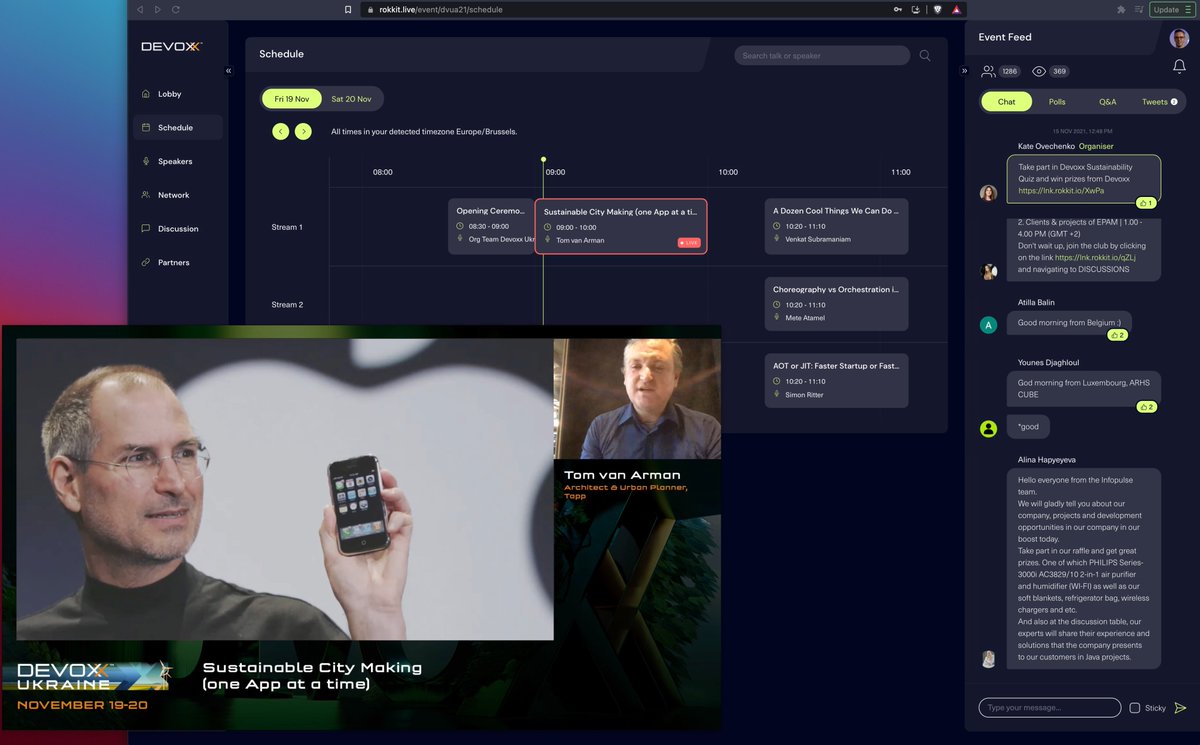Click the Devoxx logo in the sidebar
This screenshot has width=1200, height=745.
tap(172, 46)
